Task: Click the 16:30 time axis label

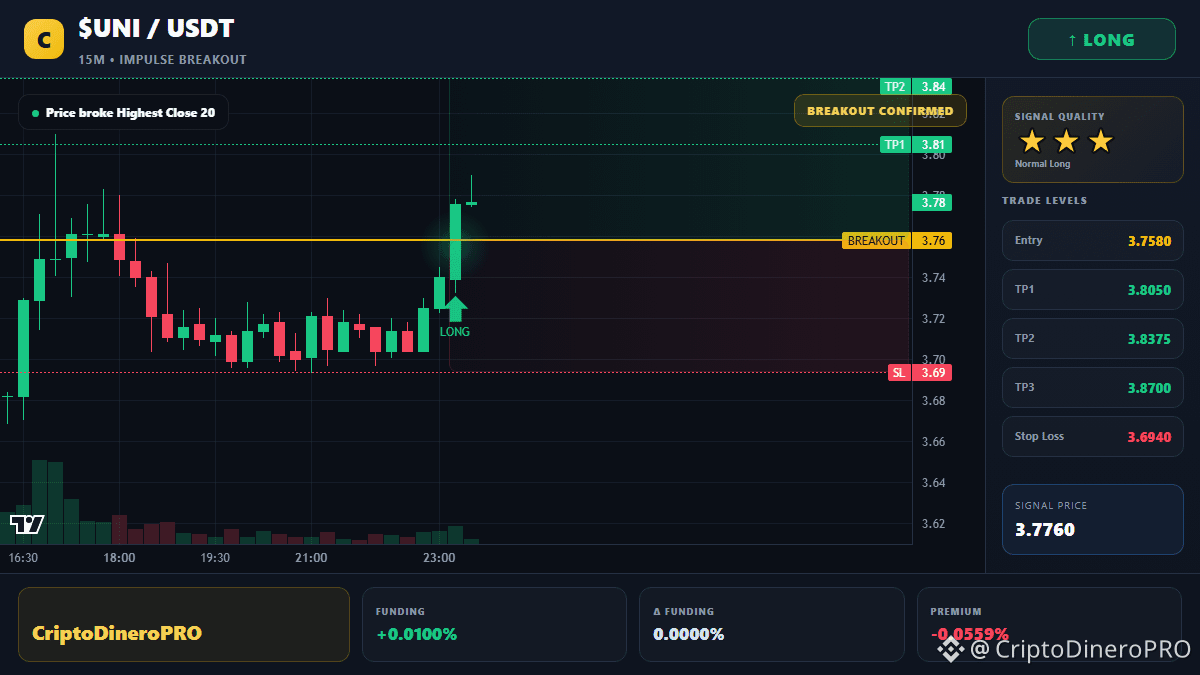Action: 23,558
